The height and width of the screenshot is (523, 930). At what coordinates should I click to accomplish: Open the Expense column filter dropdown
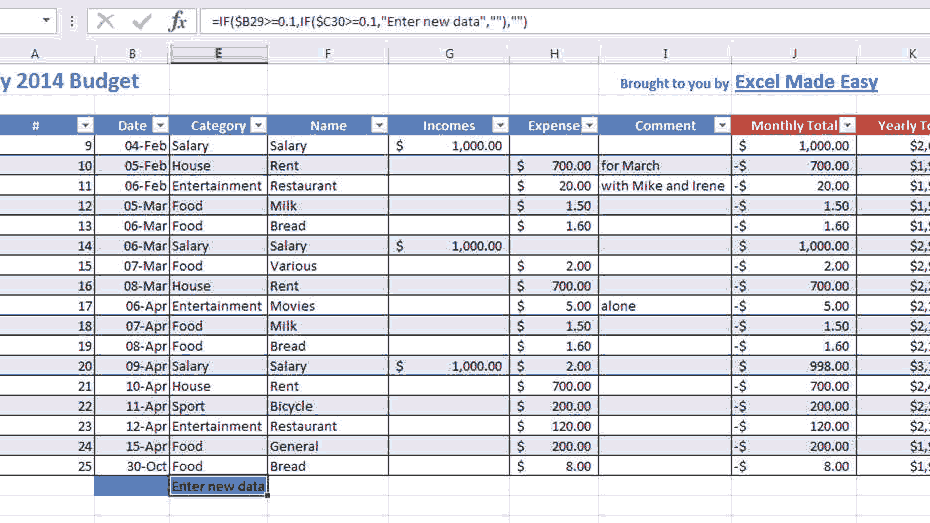point(589,125)
